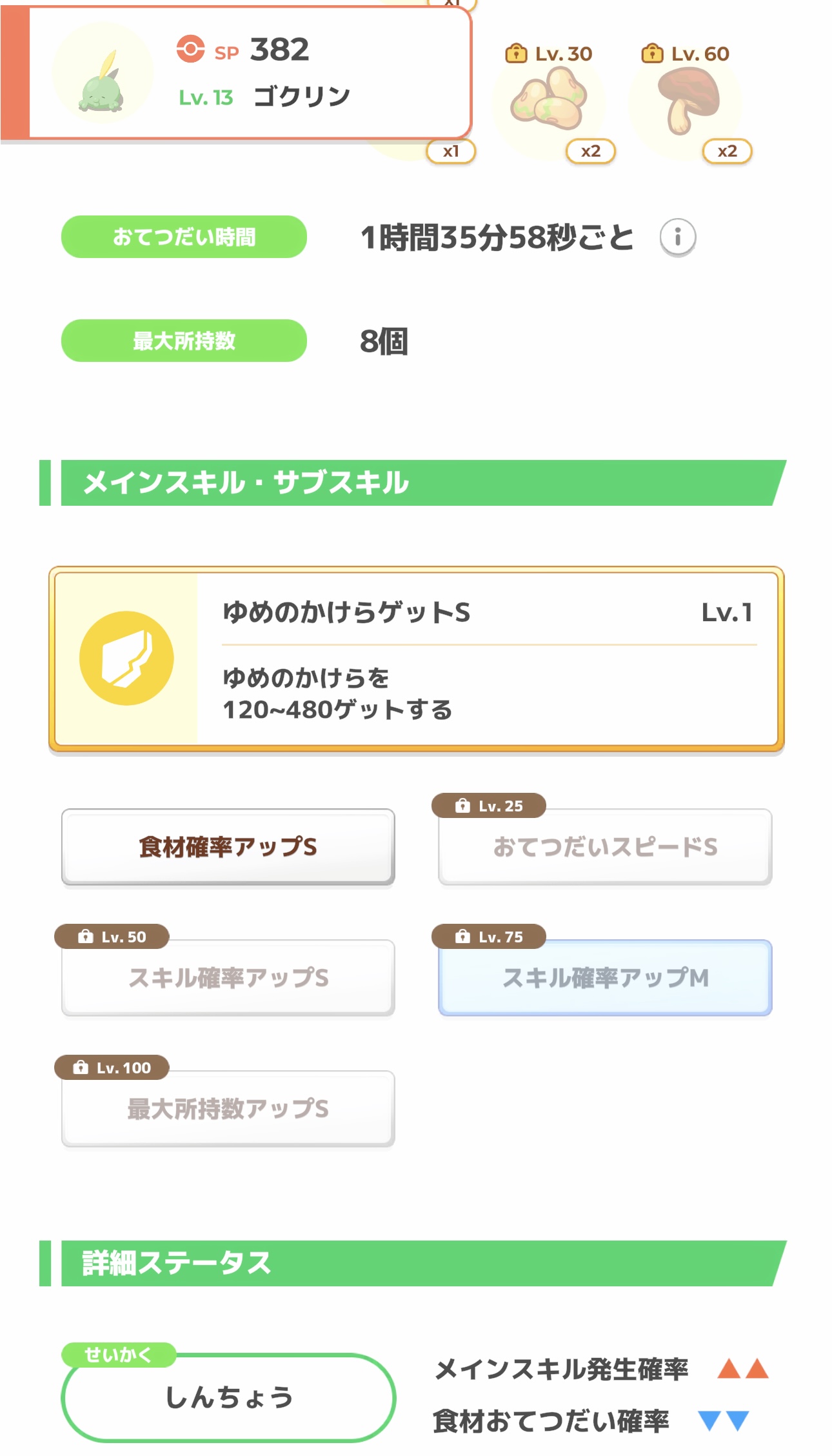The width and height of the screenshot is (832, 1456).
Task: Tap the x2 badge under mushroom ingredient
Action: pyautogui.click(x=727, y=151)
